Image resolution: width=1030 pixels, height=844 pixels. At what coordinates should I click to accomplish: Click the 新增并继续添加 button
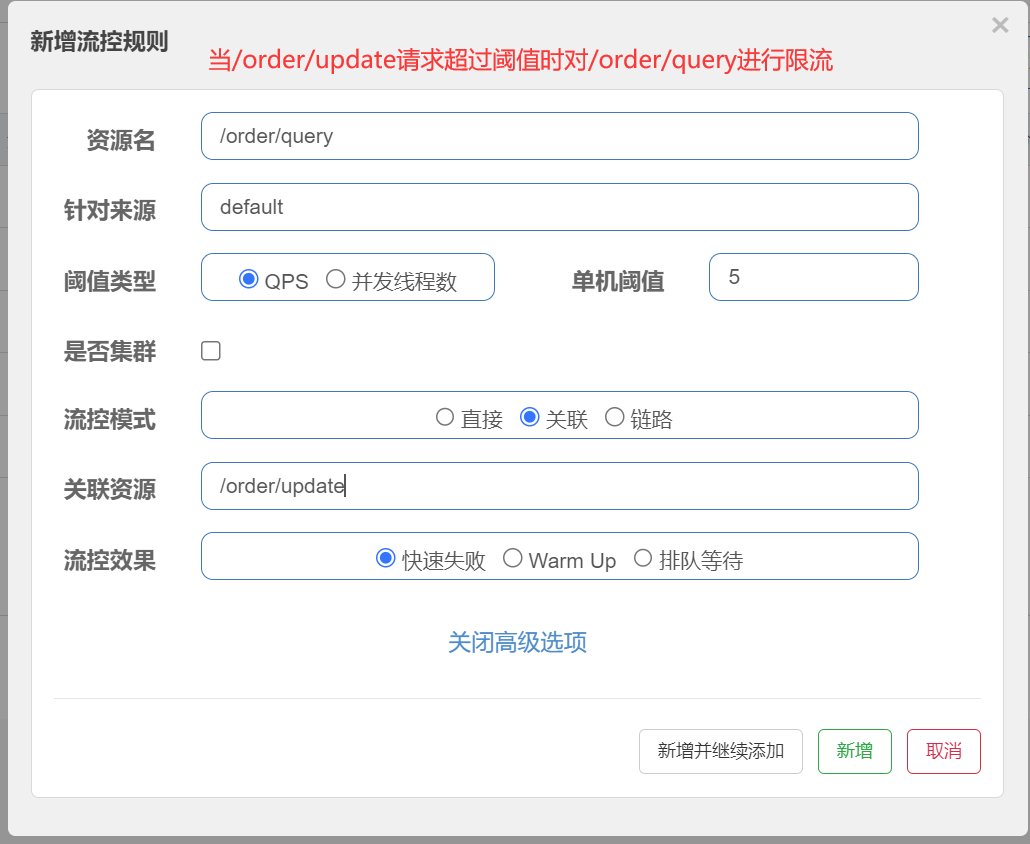click(x=720, y=751)
